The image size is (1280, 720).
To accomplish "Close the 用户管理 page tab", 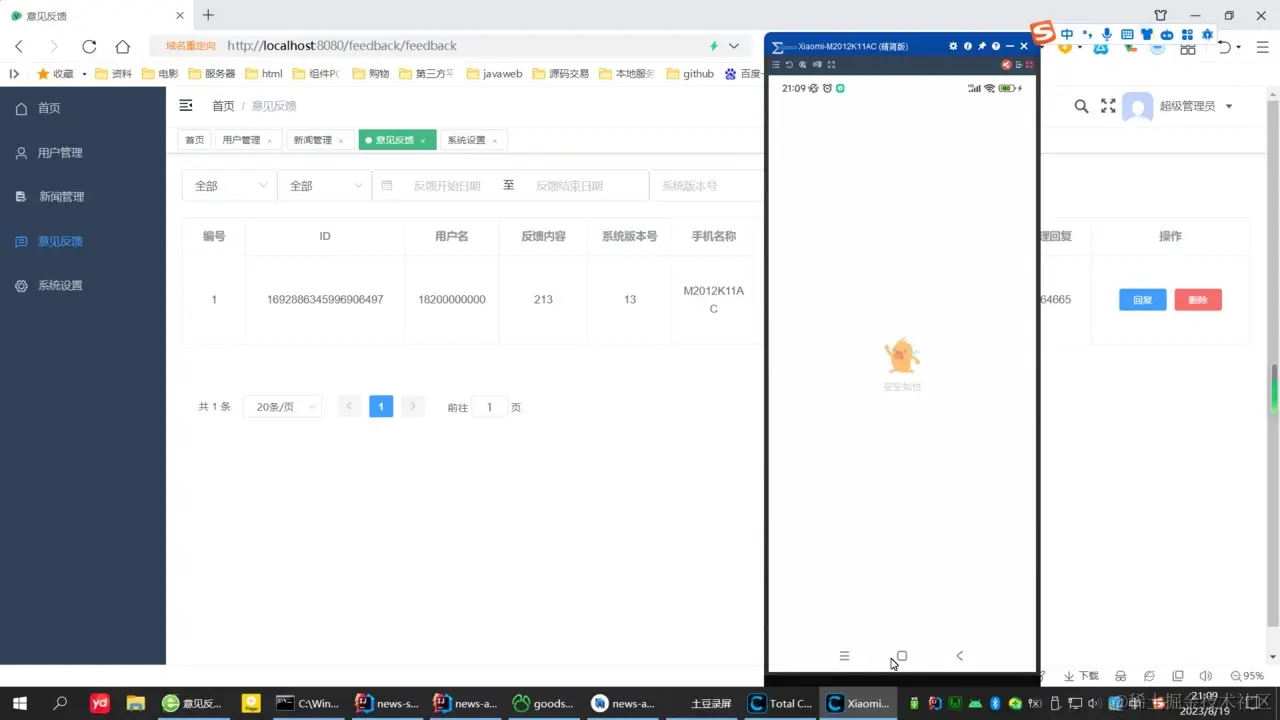I will (270, 141).
